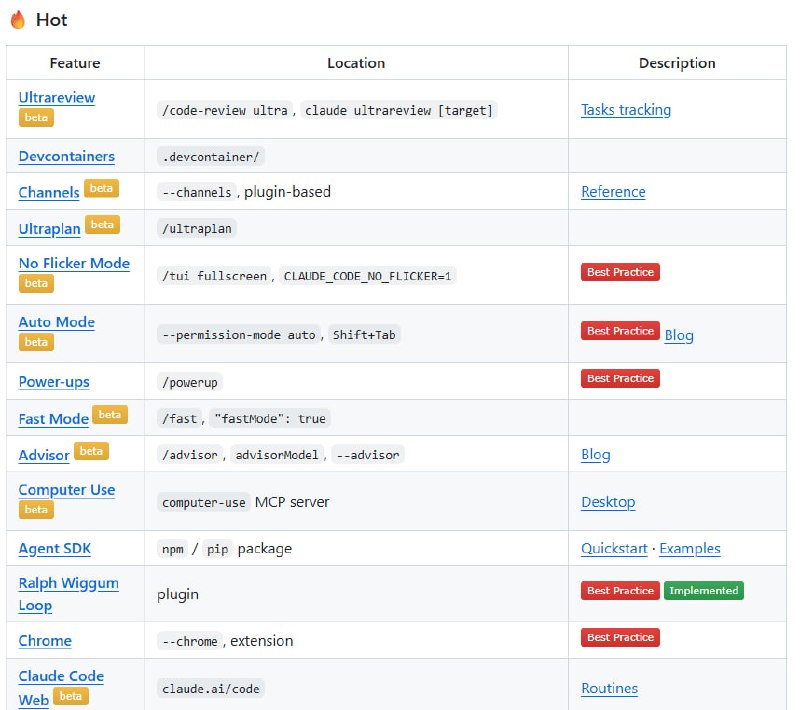800x710 pixels.
Task: Open the No Flicker Mode link
Action: 74,263
